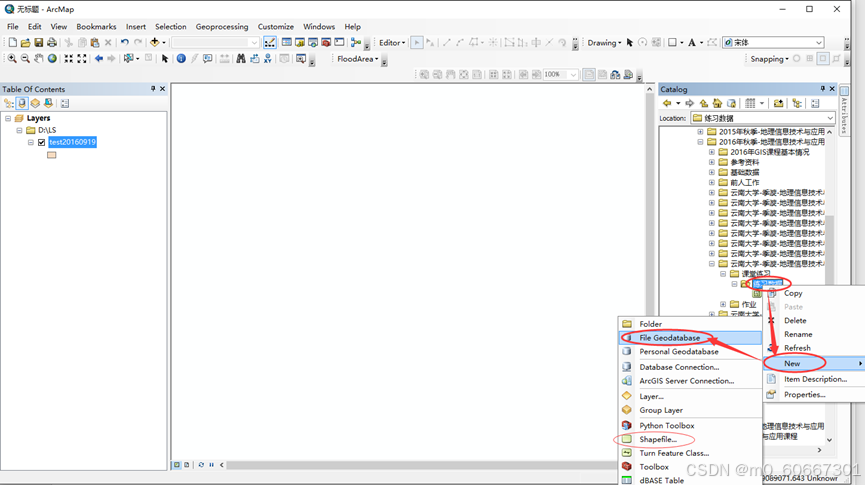Viewport: 865px width, 485px height.
Task: Pin the Catalog panel
Action: [x=823, y=88]
